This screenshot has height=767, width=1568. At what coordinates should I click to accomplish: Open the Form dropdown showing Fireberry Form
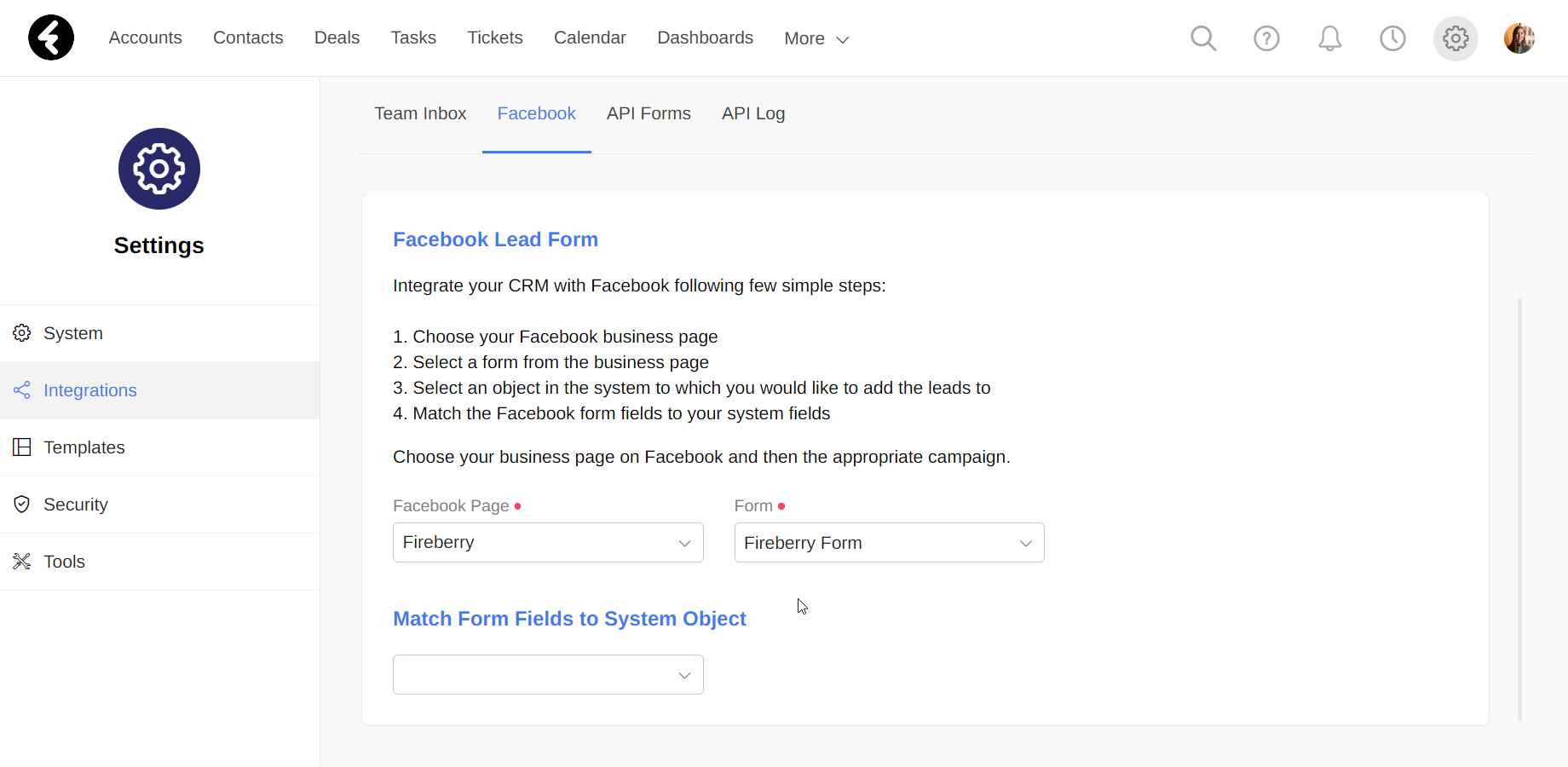pyautogui.click(x=889, y=542)
